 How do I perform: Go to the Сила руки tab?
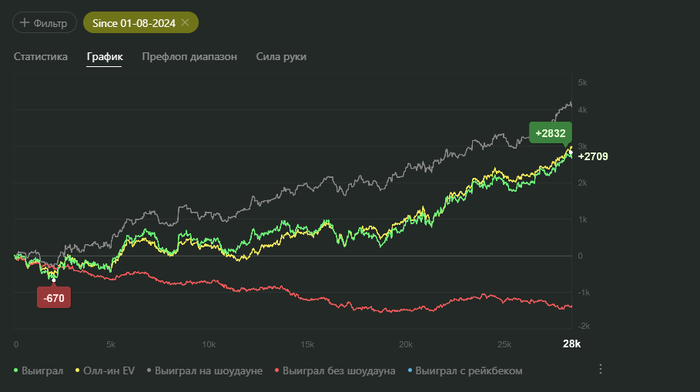(281, 57)
